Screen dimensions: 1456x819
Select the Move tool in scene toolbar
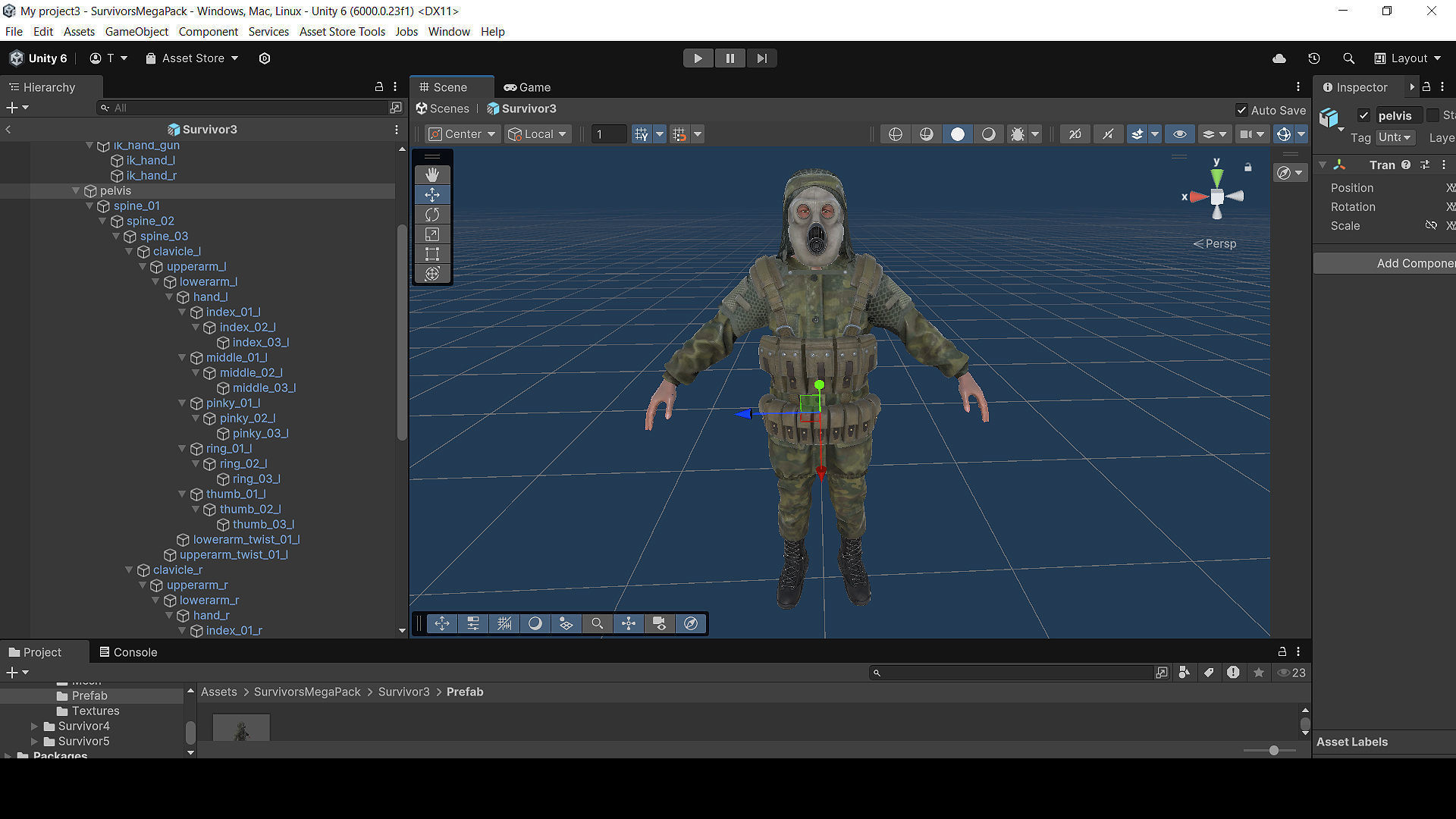pyautogui.click(x=432, y=195)
